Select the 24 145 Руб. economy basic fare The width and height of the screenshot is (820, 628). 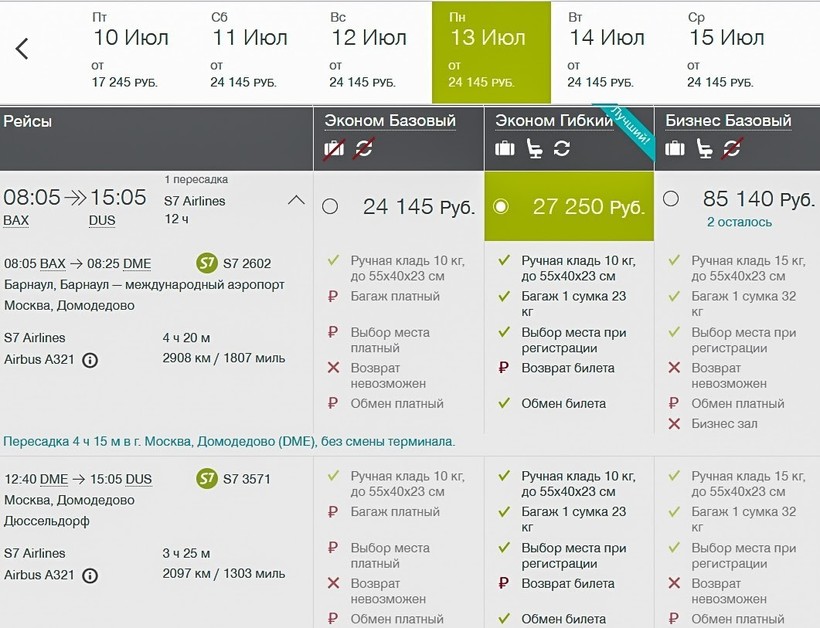point(330,207)
